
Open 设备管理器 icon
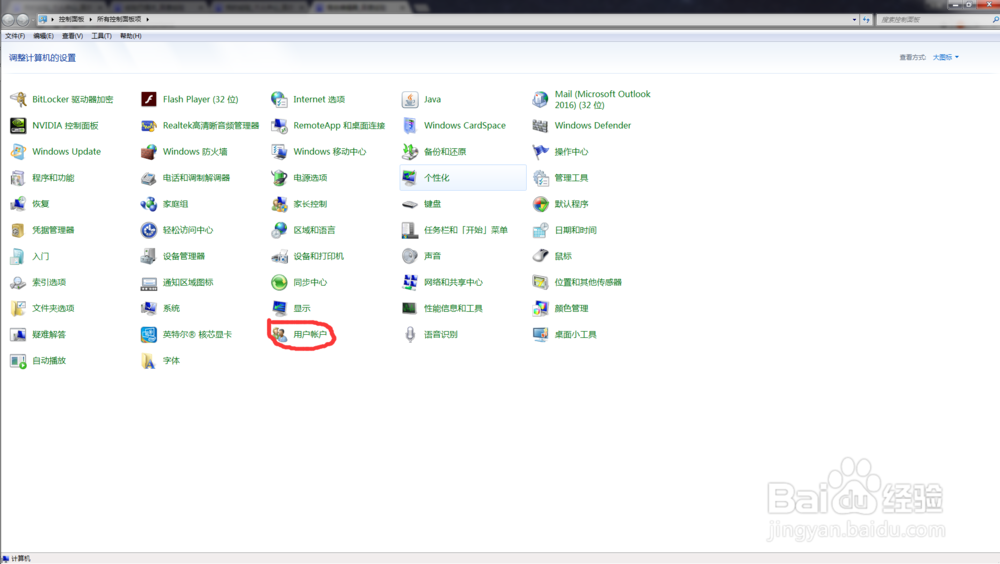click(149, 256)
